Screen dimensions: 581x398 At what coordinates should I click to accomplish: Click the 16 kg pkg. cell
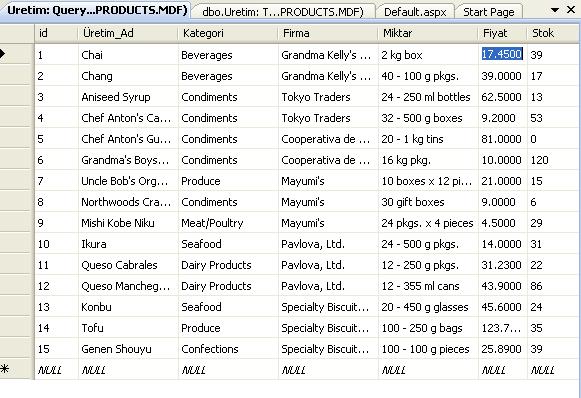tap(428, 160)
